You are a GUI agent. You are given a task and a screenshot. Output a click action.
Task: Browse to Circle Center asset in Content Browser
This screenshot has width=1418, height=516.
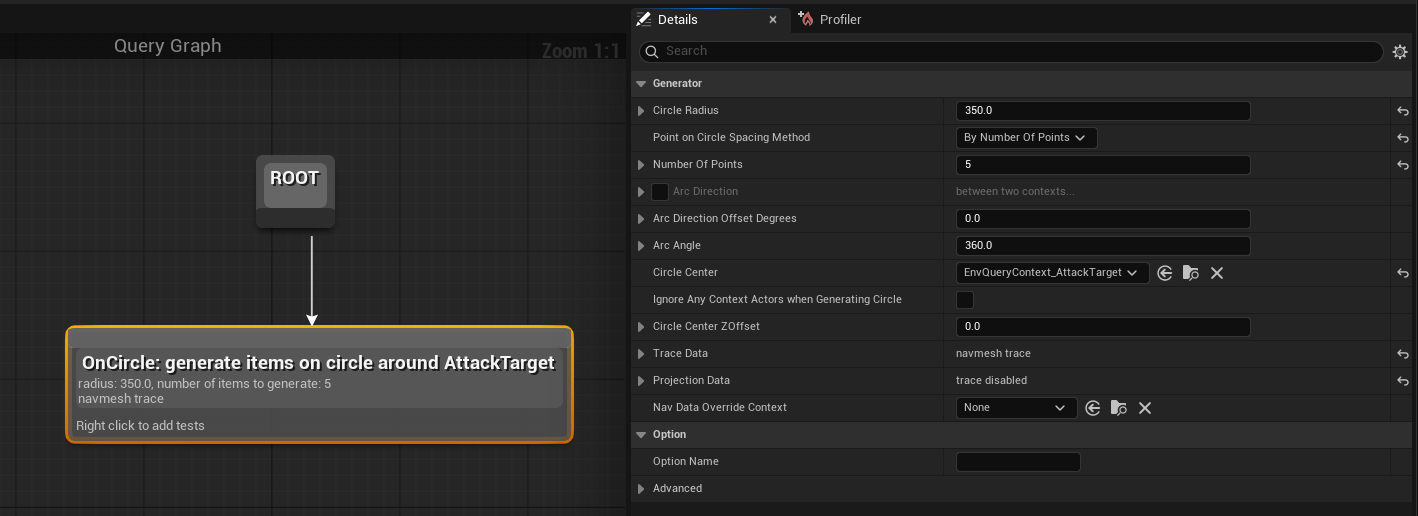click(1190, 273)
